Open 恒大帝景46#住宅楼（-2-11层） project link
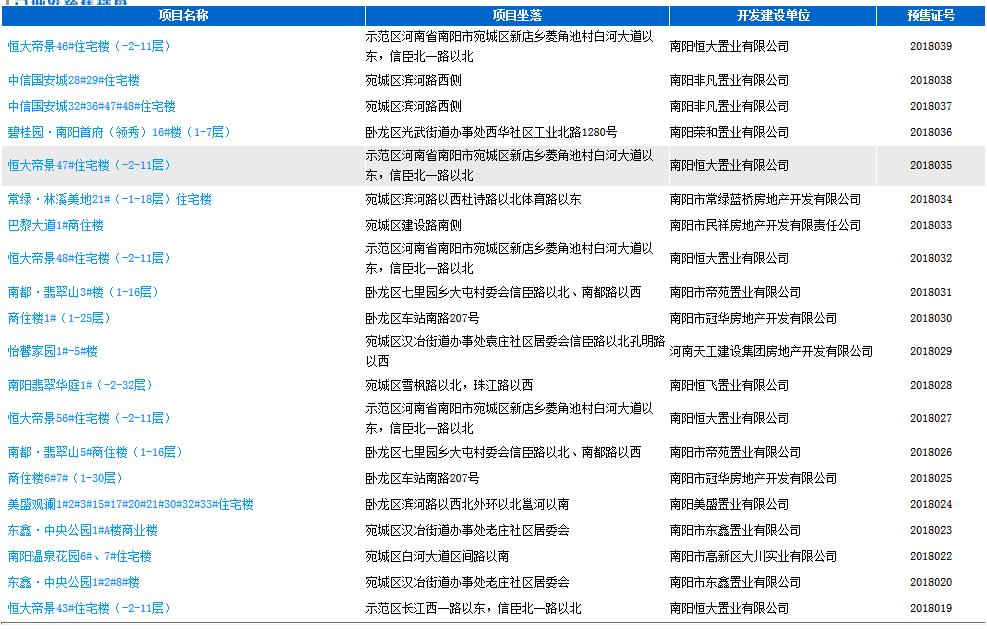The image size is (987, 629). [x=89, y=46]
